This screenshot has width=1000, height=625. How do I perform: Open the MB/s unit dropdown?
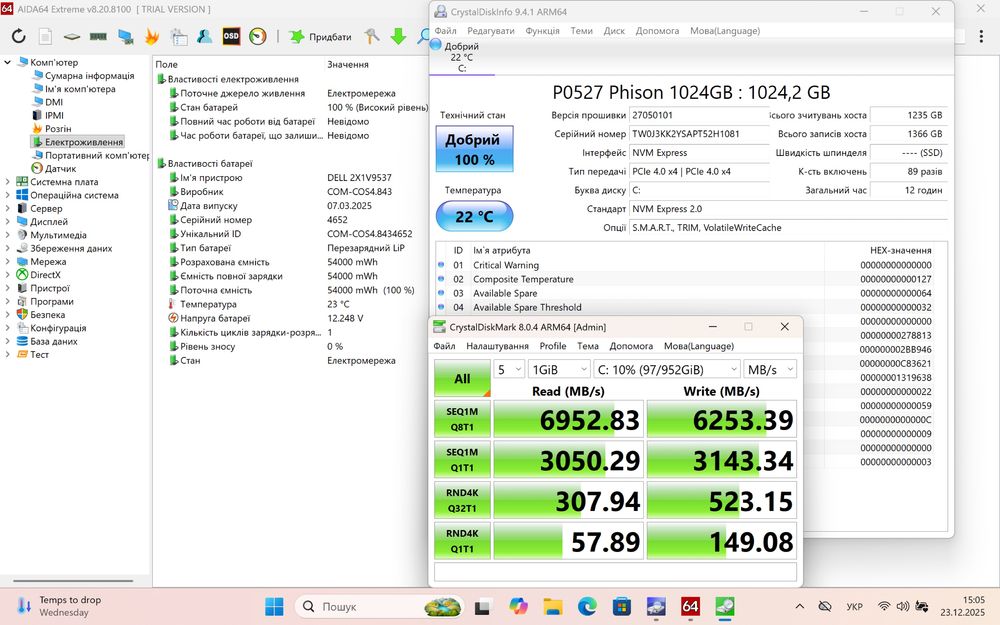770,369
